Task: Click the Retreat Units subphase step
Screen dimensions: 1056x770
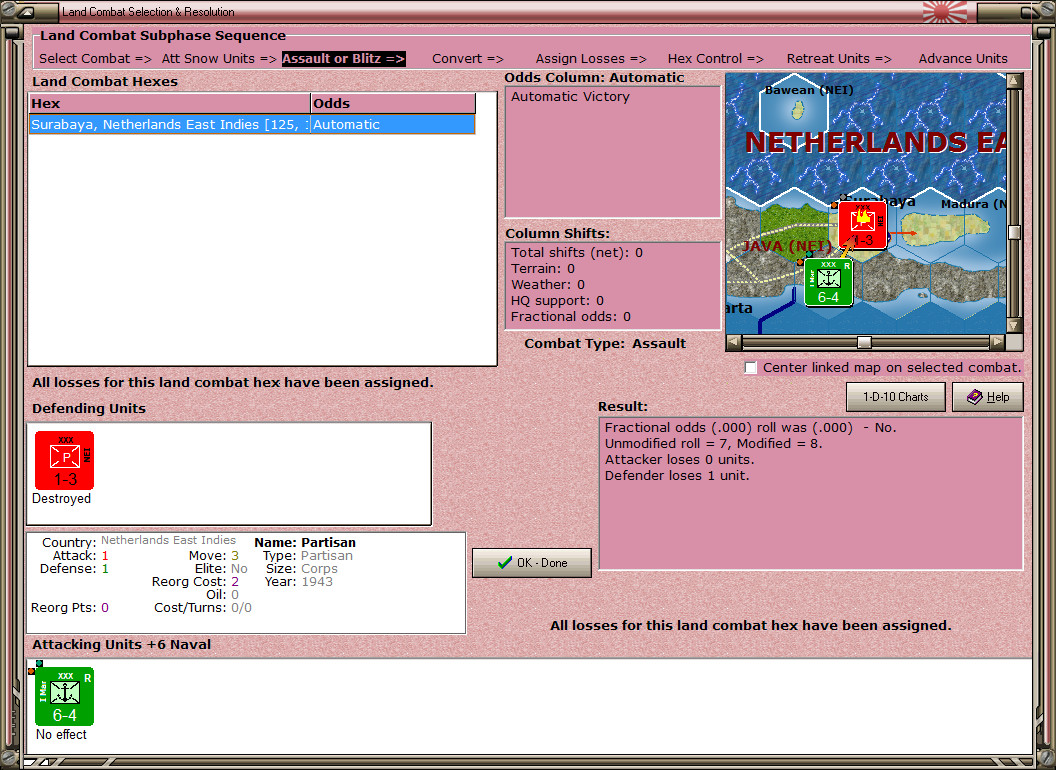Action: (839, 59)
